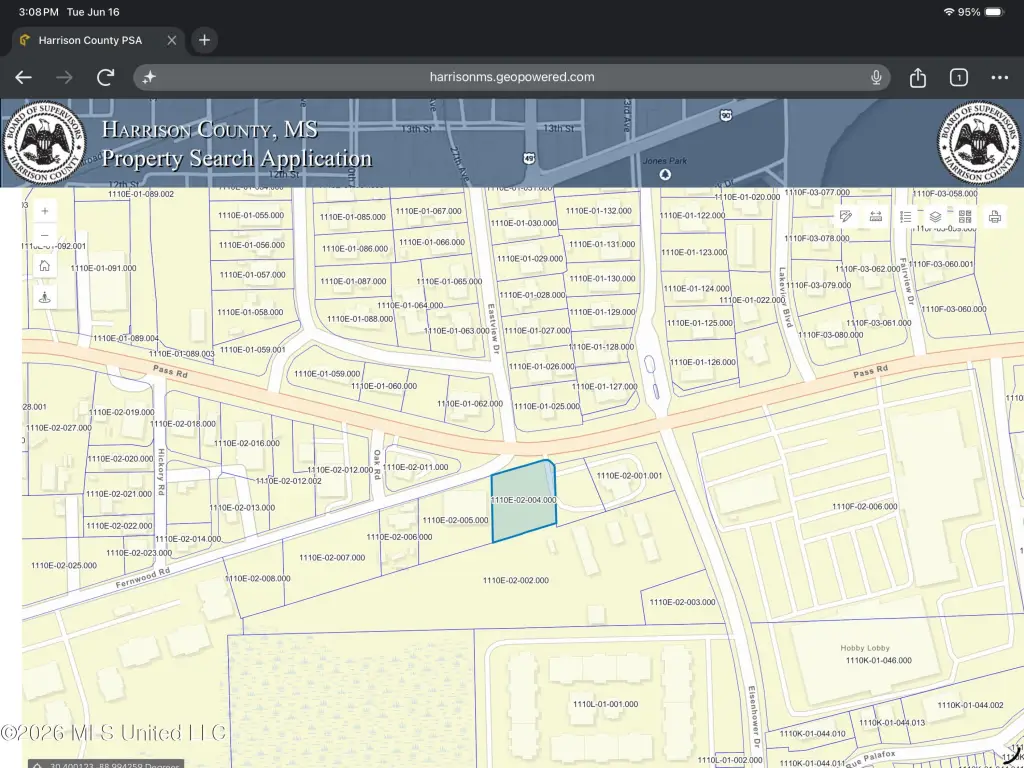Image resolution: width=1024 pixels, height=768 pixels.
Task: Reload the browser page
Action: click(106, 77)
